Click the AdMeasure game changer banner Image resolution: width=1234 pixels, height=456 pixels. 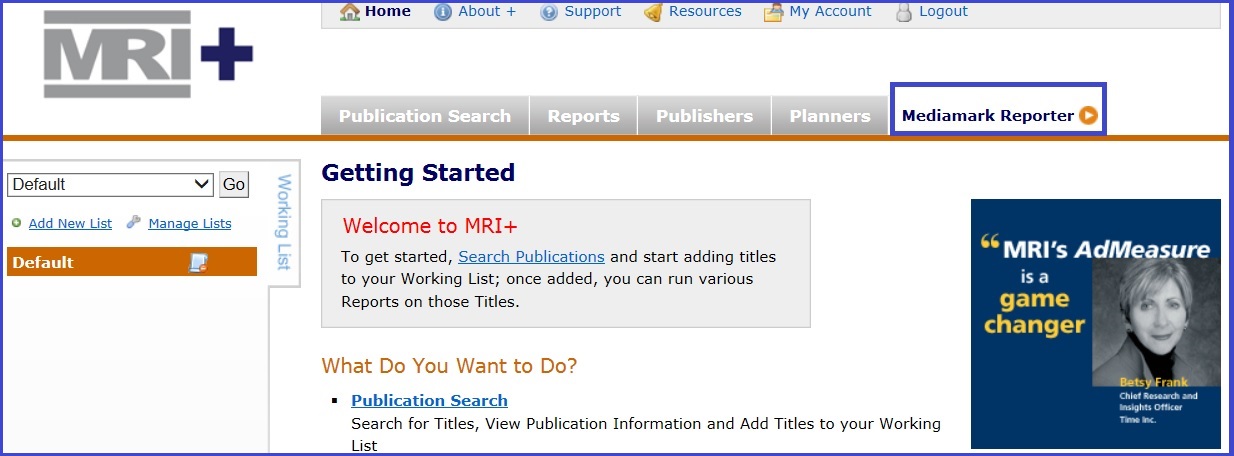1095,324
